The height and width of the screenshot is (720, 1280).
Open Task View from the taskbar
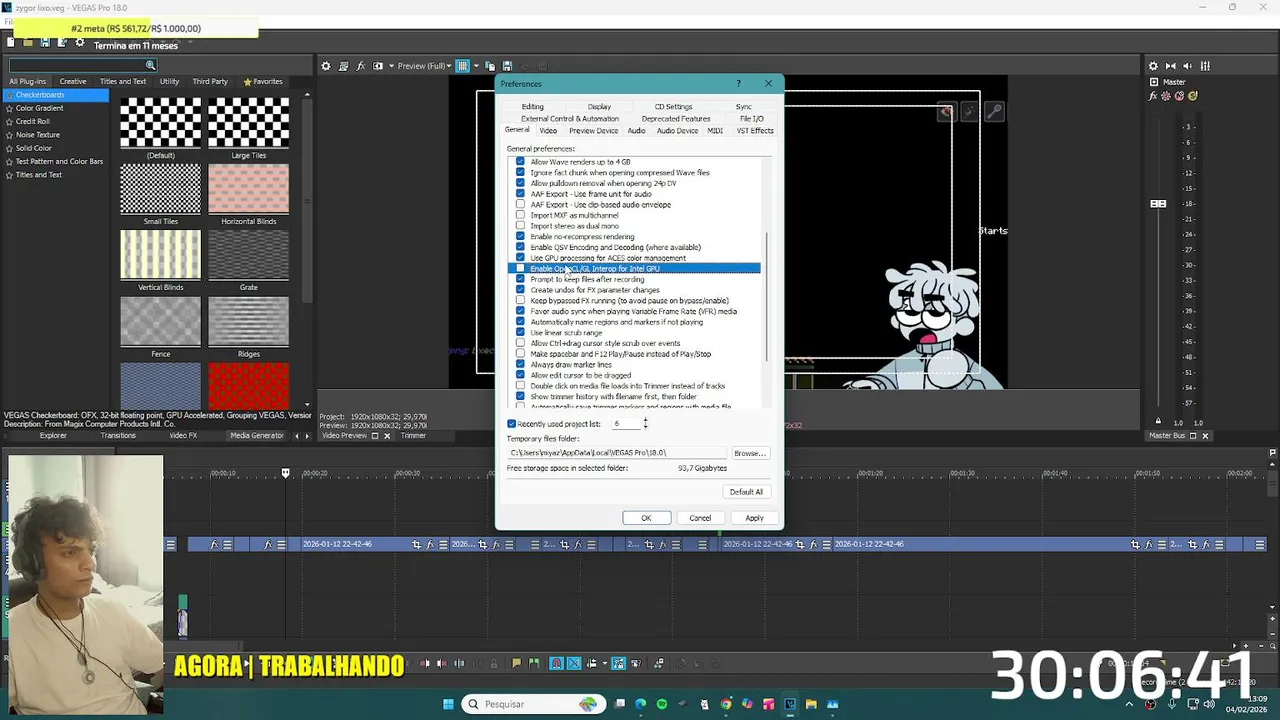(x=619, y=704)
